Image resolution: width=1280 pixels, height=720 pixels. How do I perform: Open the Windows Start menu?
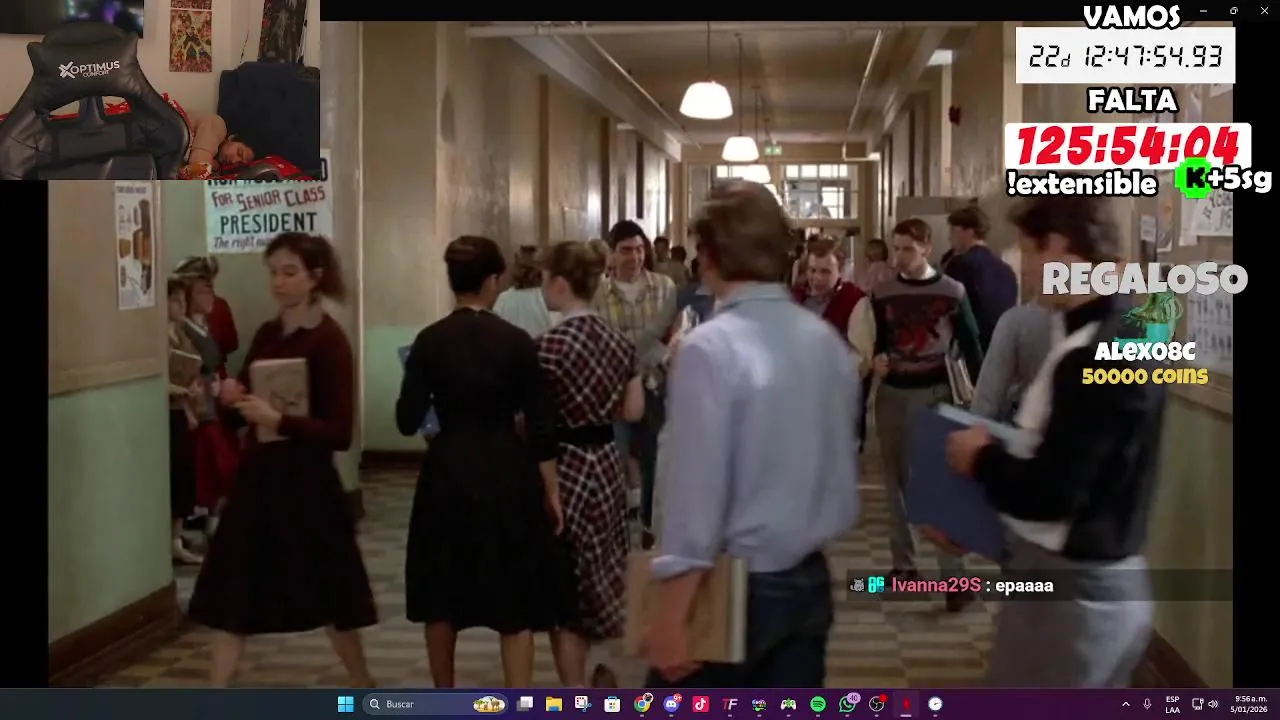345,704
